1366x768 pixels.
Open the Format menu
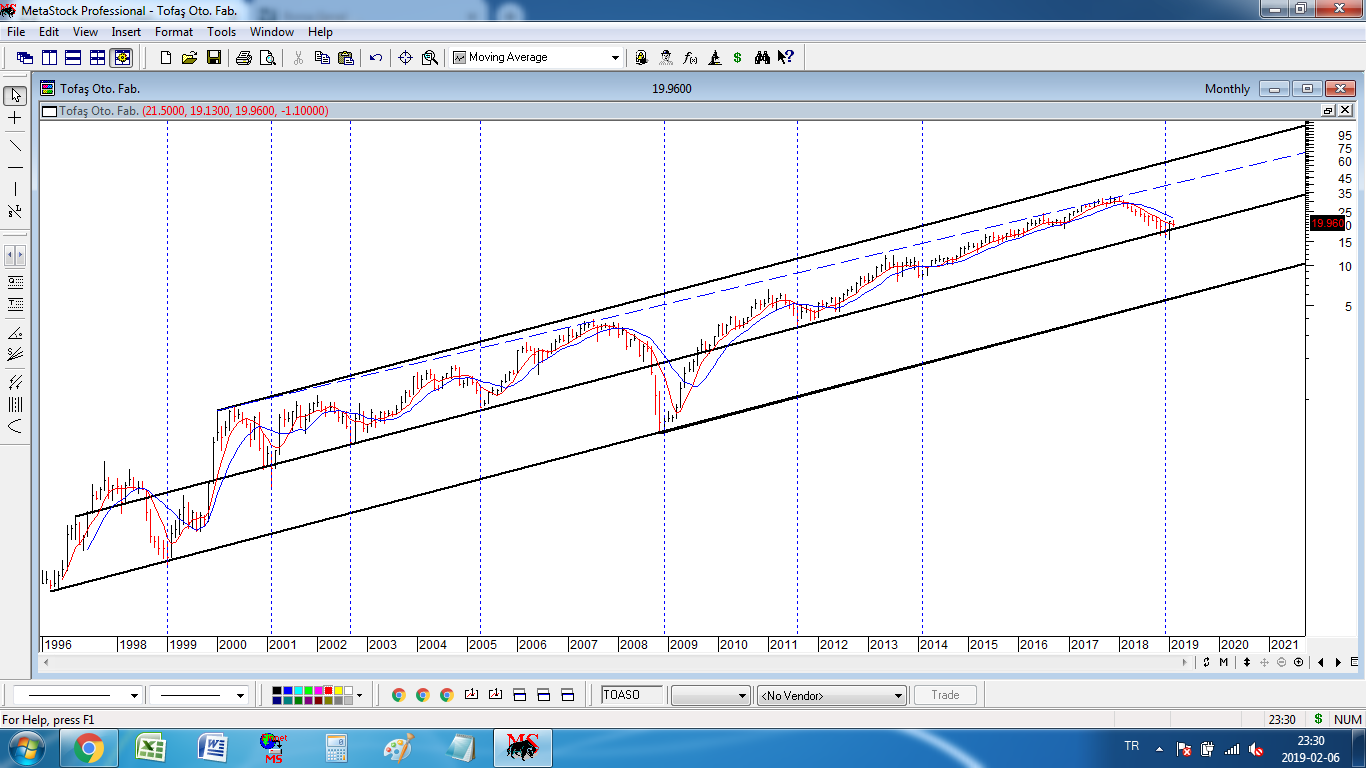[x=174, y=32]
